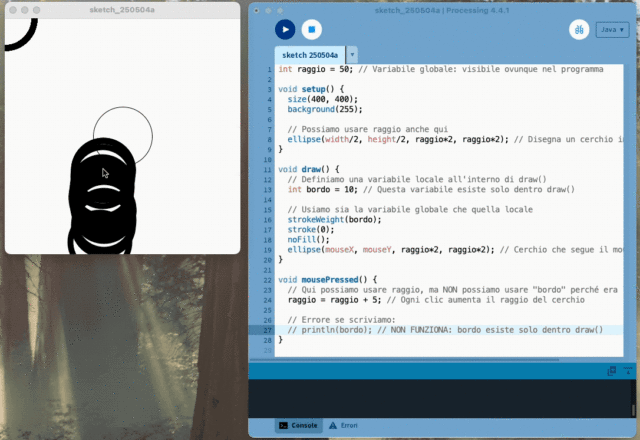The width and height of the screenshot is (640, 440).
Task: Open the Java mode dropdown
Action: click(x=612, y=30)
